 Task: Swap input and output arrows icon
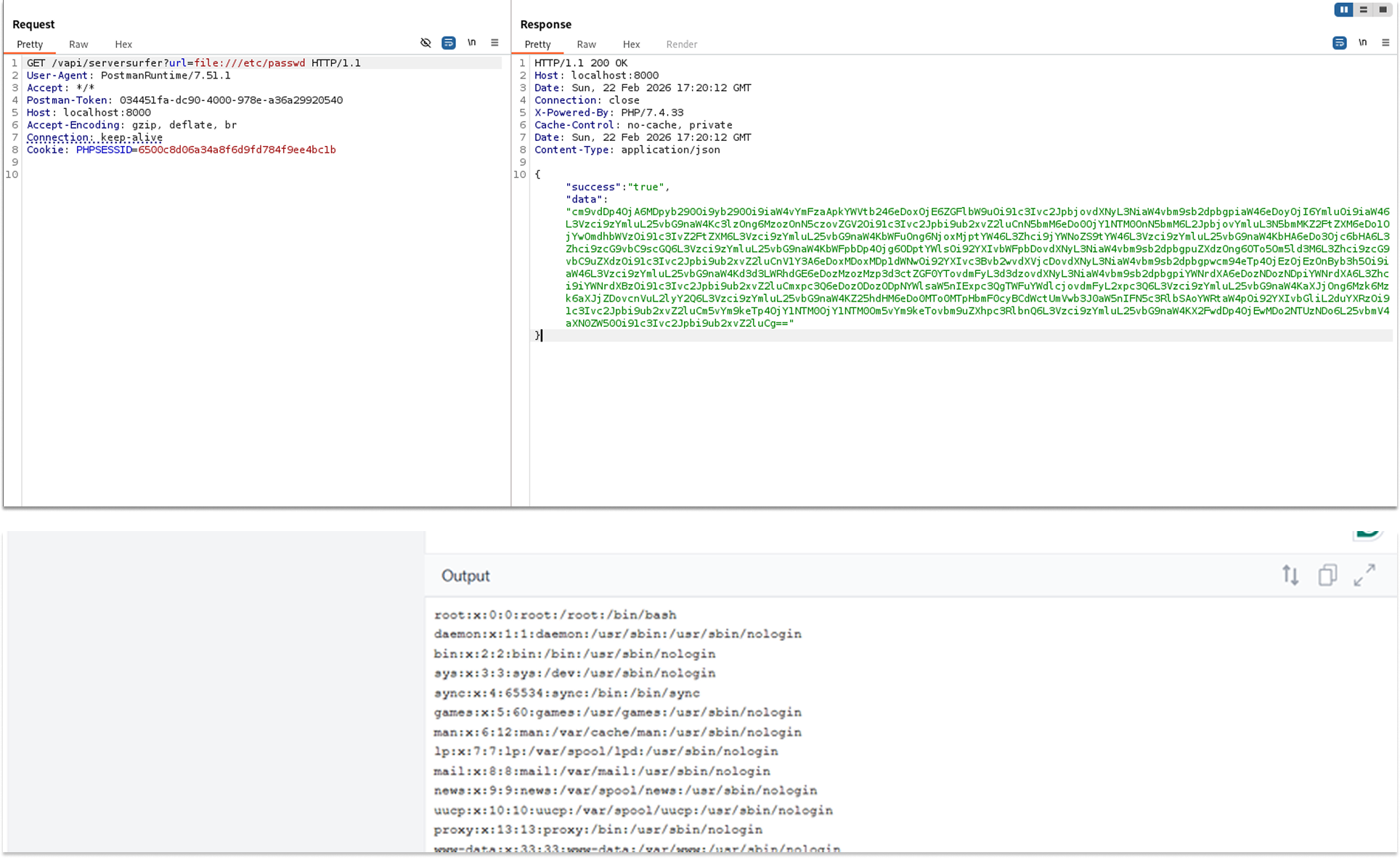point(1290,575)
